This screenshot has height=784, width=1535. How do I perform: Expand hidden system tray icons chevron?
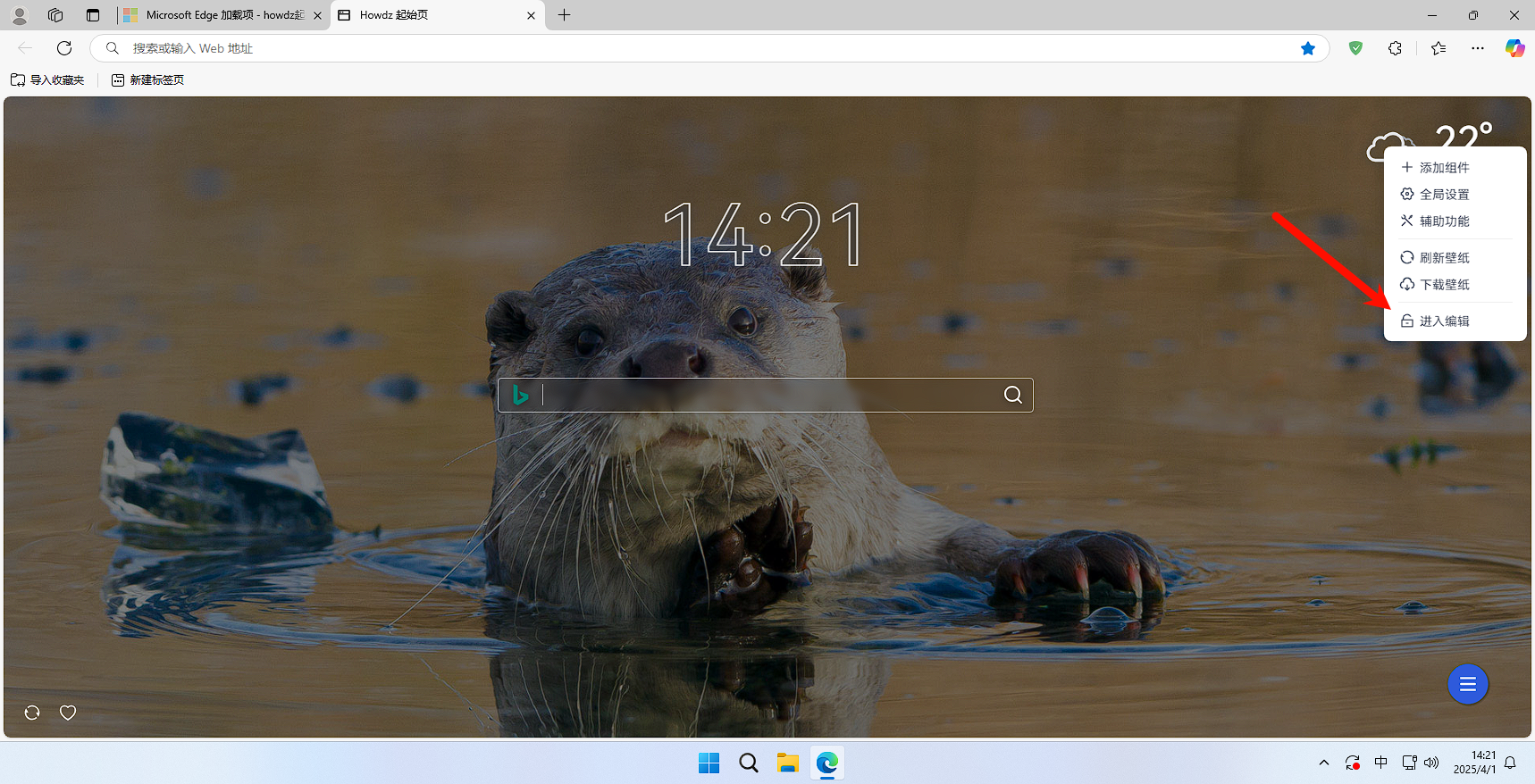coord(1324,763)
